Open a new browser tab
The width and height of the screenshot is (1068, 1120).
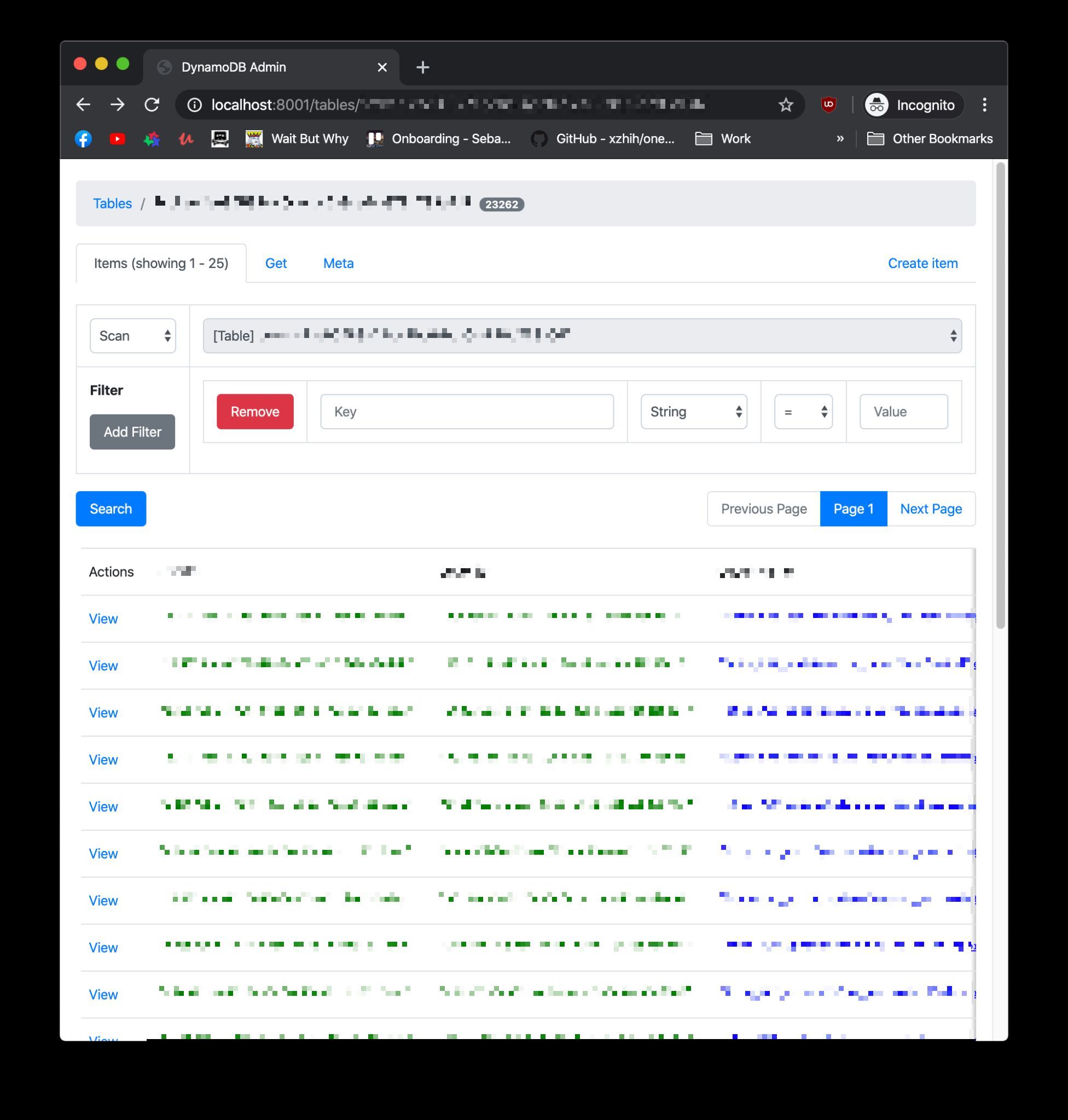[422, 67]
